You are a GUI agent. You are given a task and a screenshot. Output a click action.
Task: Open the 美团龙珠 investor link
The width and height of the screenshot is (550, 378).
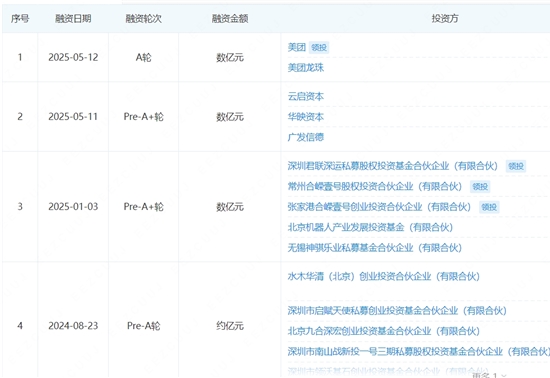(306, 67)
